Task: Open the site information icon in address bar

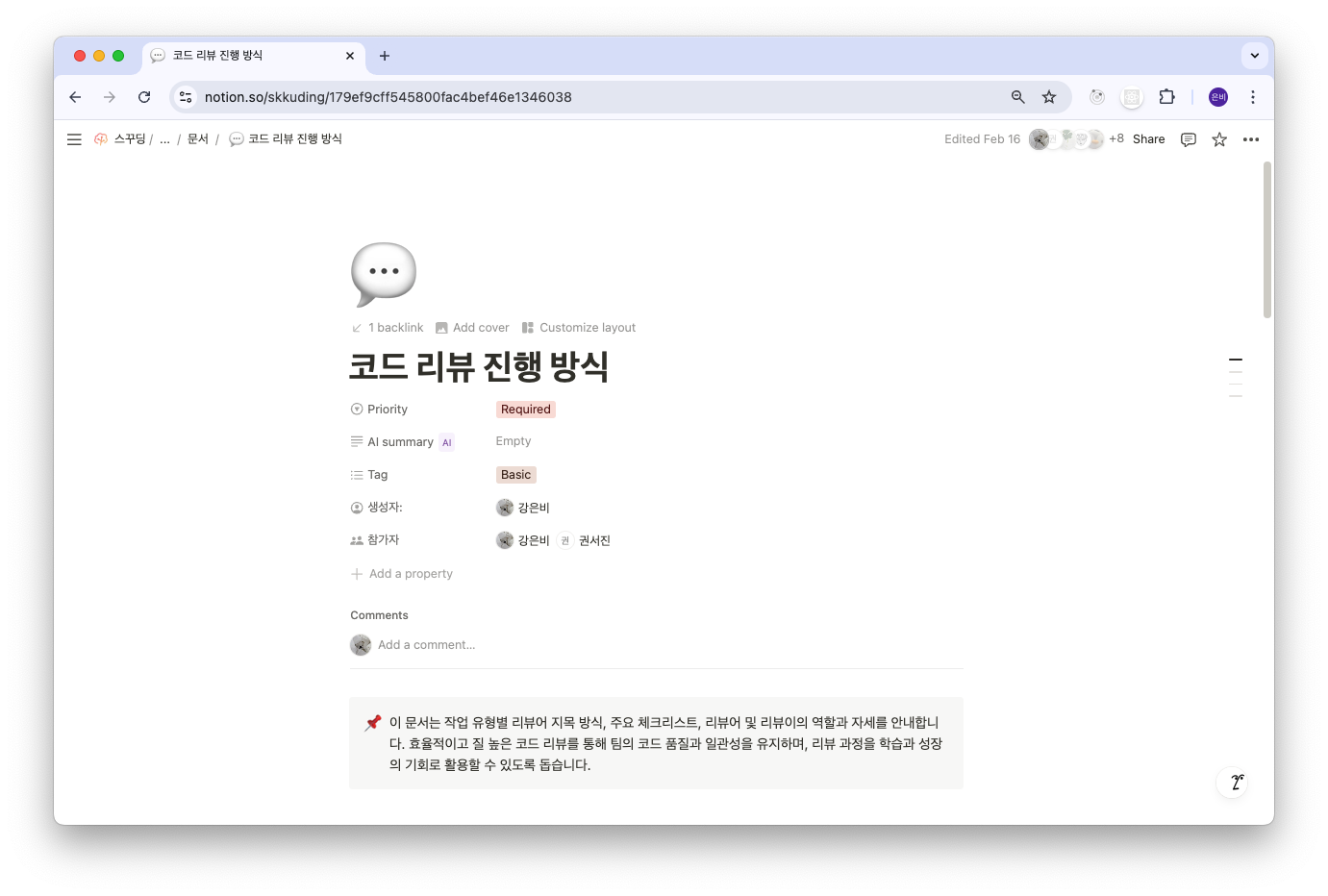Action: [x=187, y=97]
